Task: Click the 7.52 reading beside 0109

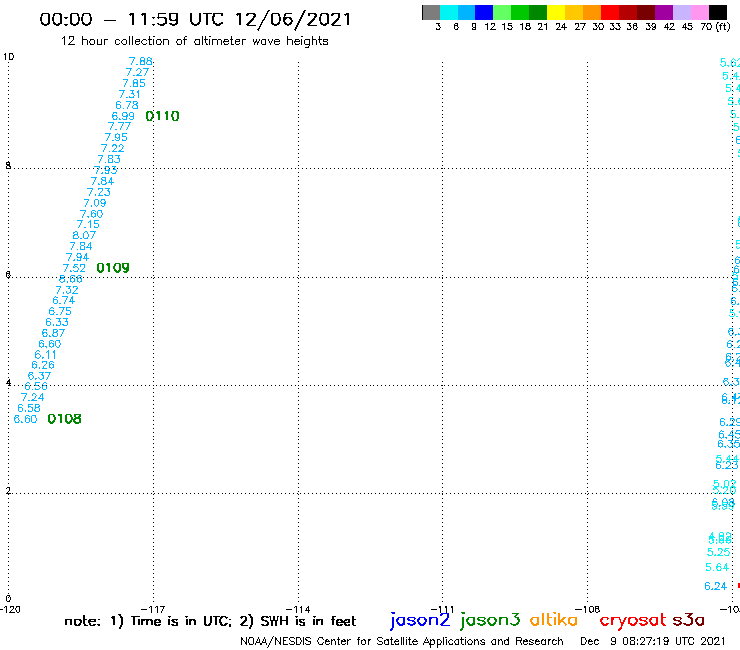Action: tap(74, 268)
